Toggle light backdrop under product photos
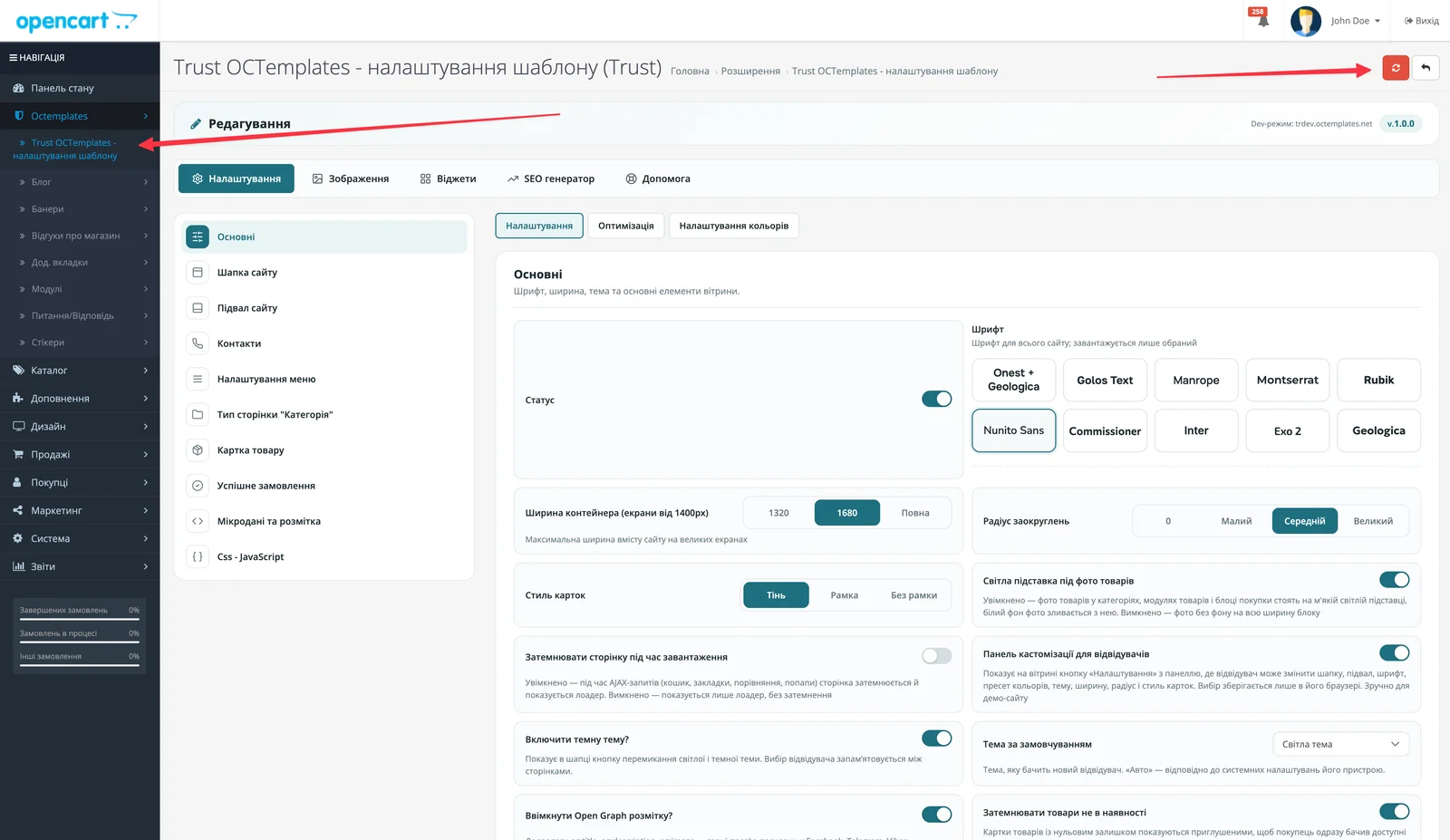This screenshot has width=1450, height=840. pyautogui.click(x=1394, y=580)
